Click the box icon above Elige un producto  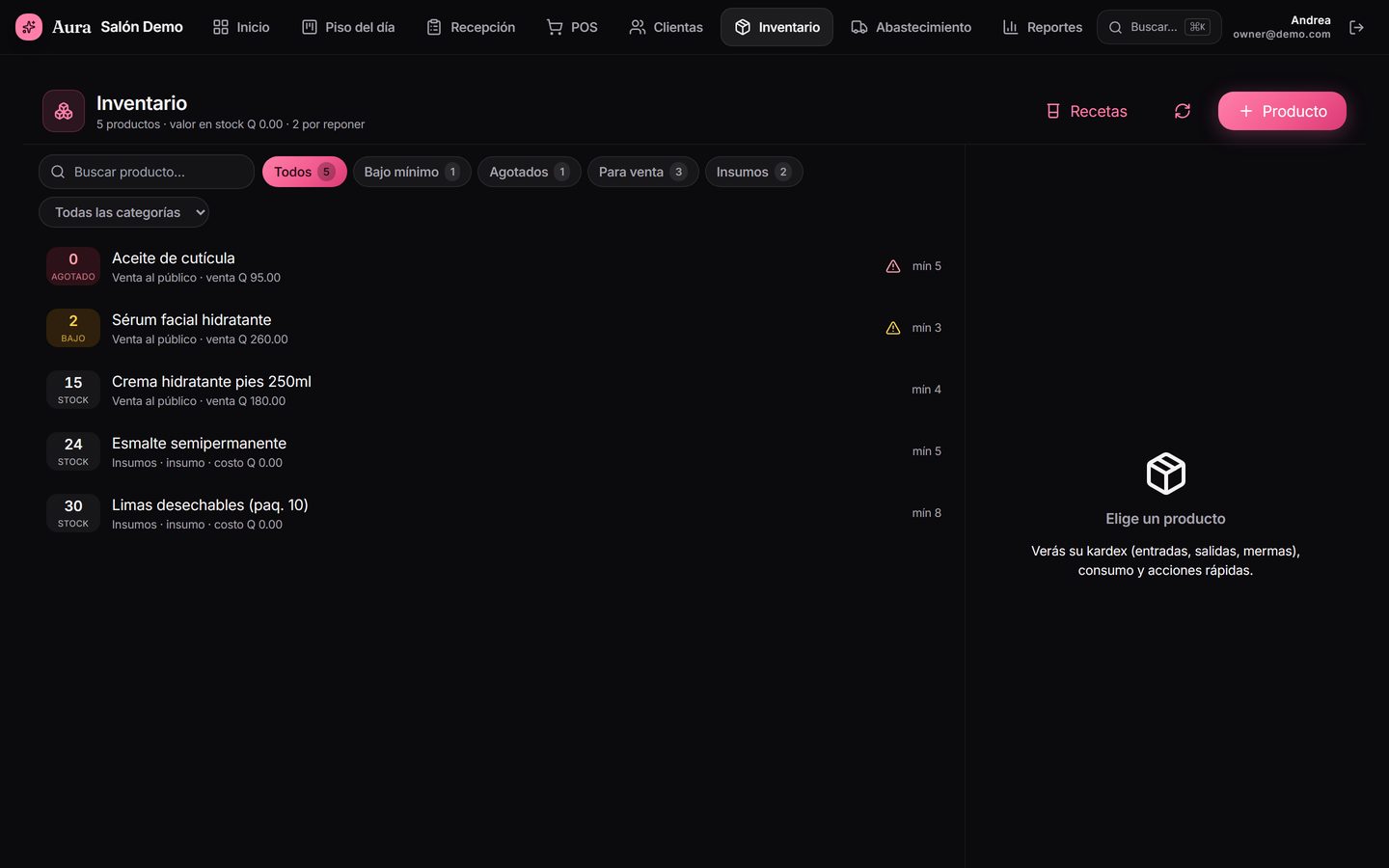tap(1165, 474)
